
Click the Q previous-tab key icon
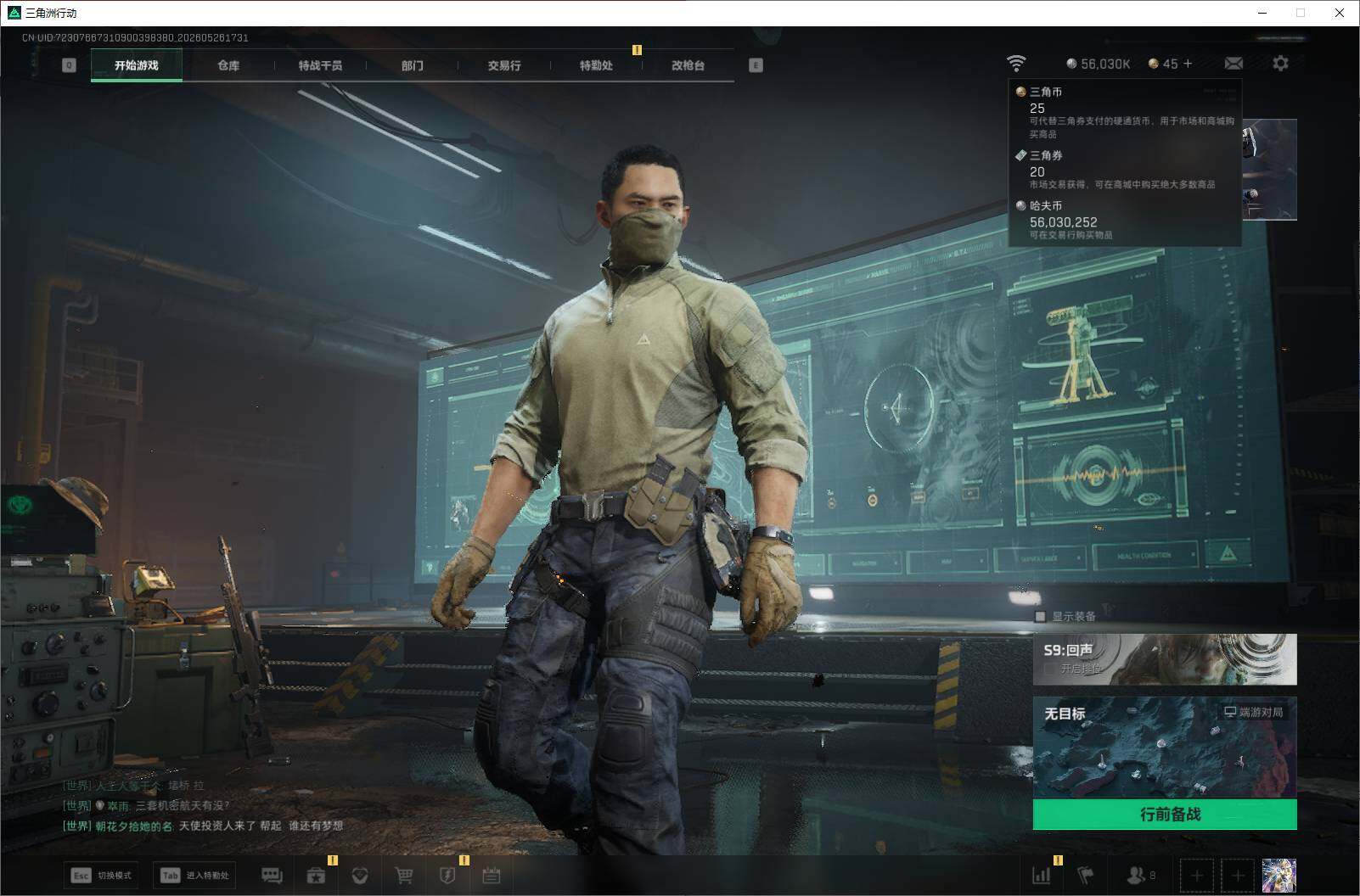point(70,65)
